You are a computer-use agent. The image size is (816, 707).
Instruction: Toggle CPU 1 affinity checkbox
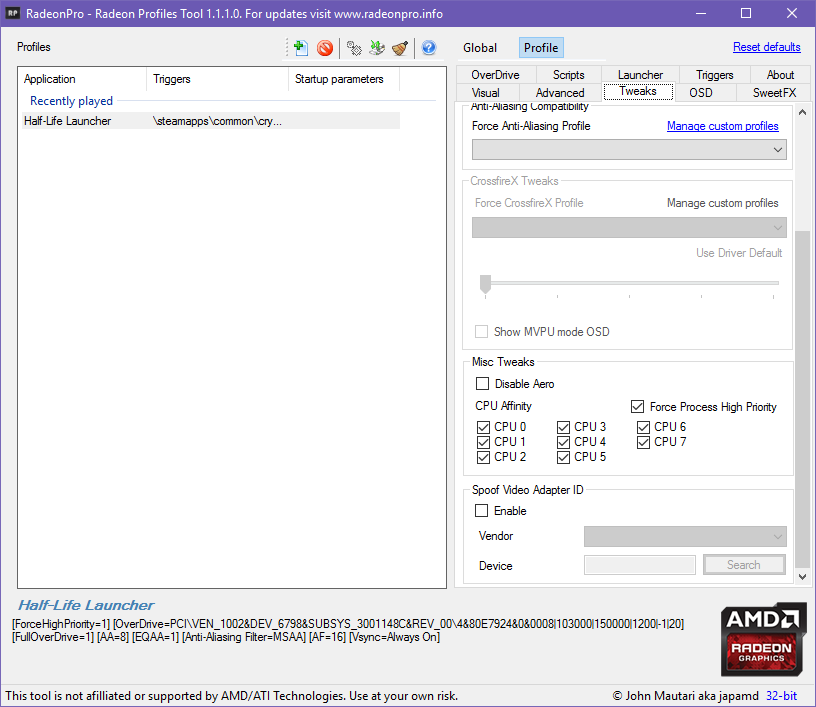pyautogui.click(x=483, y=442)
